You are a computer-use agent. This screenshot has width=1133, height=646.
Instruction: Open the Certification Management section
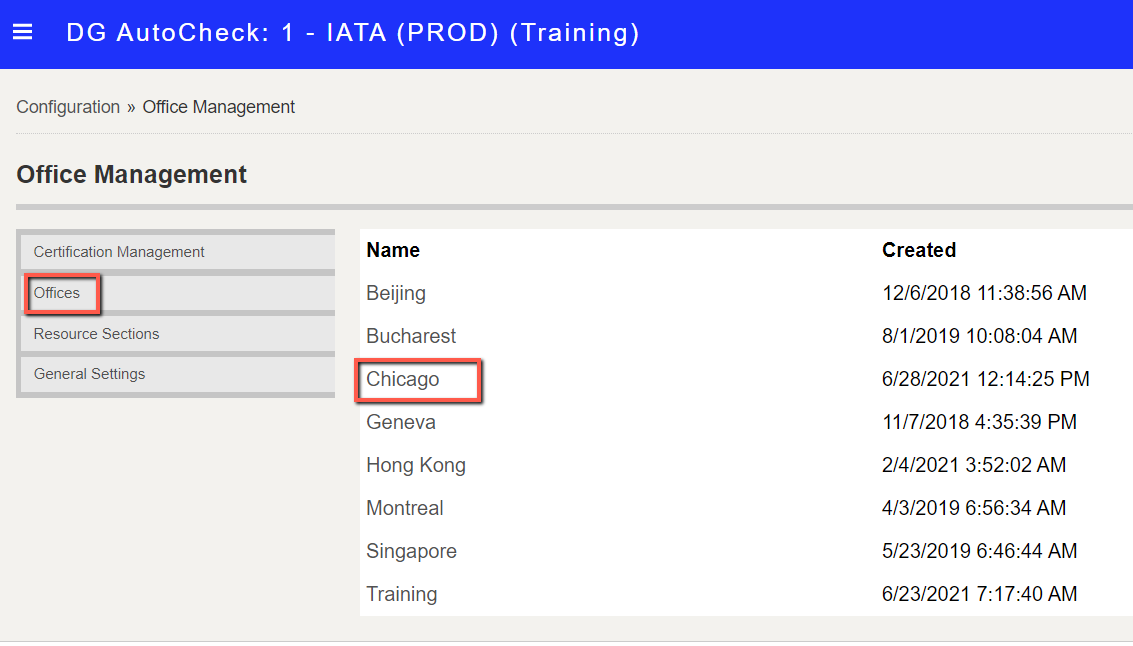[119, 252]
